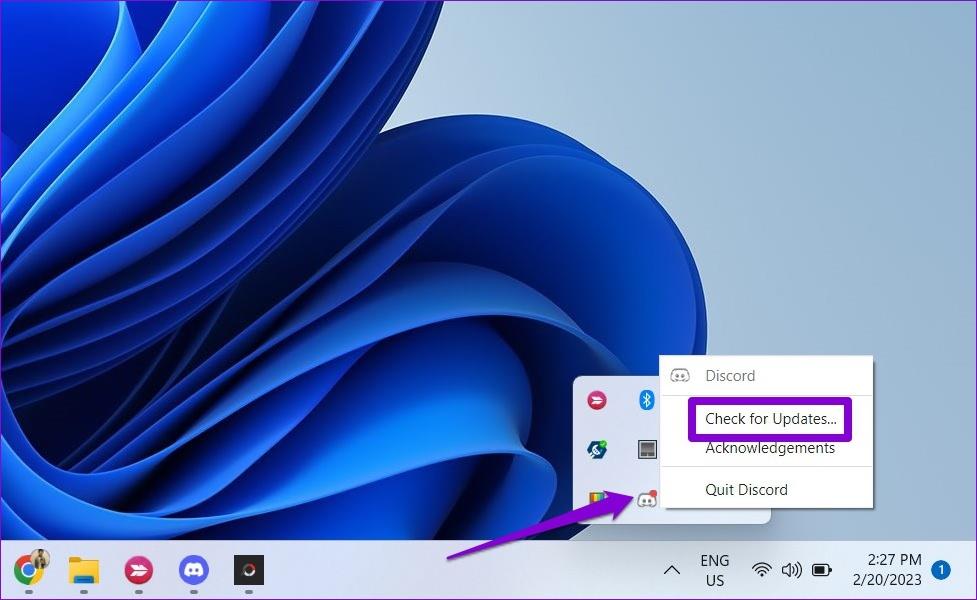
Task: Expand the taskbar chevron for hidden icons
Action: pos(671,569)
